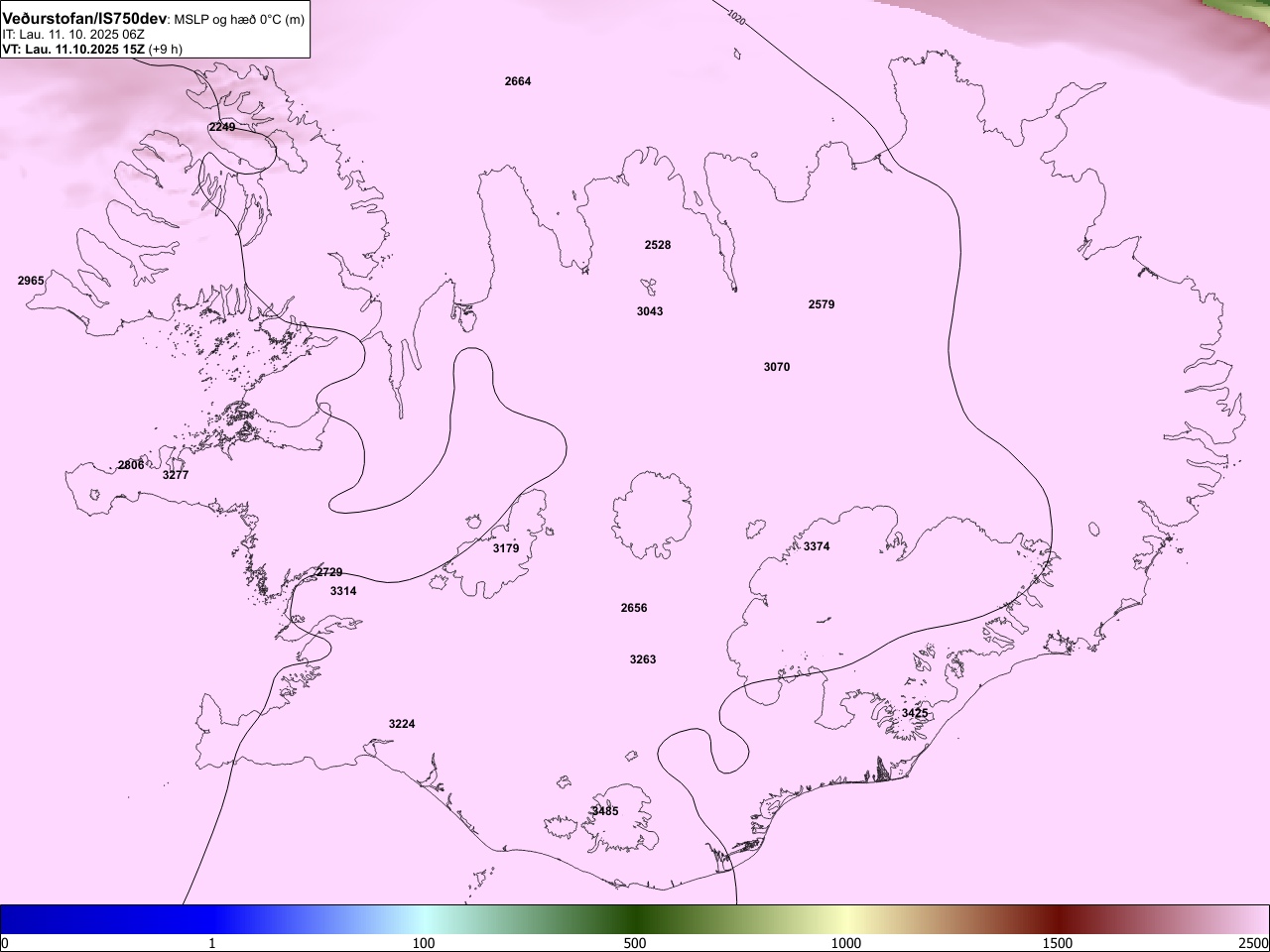Click the 1000 label on the color scale

pyautogui.click(x=846, y=942)
